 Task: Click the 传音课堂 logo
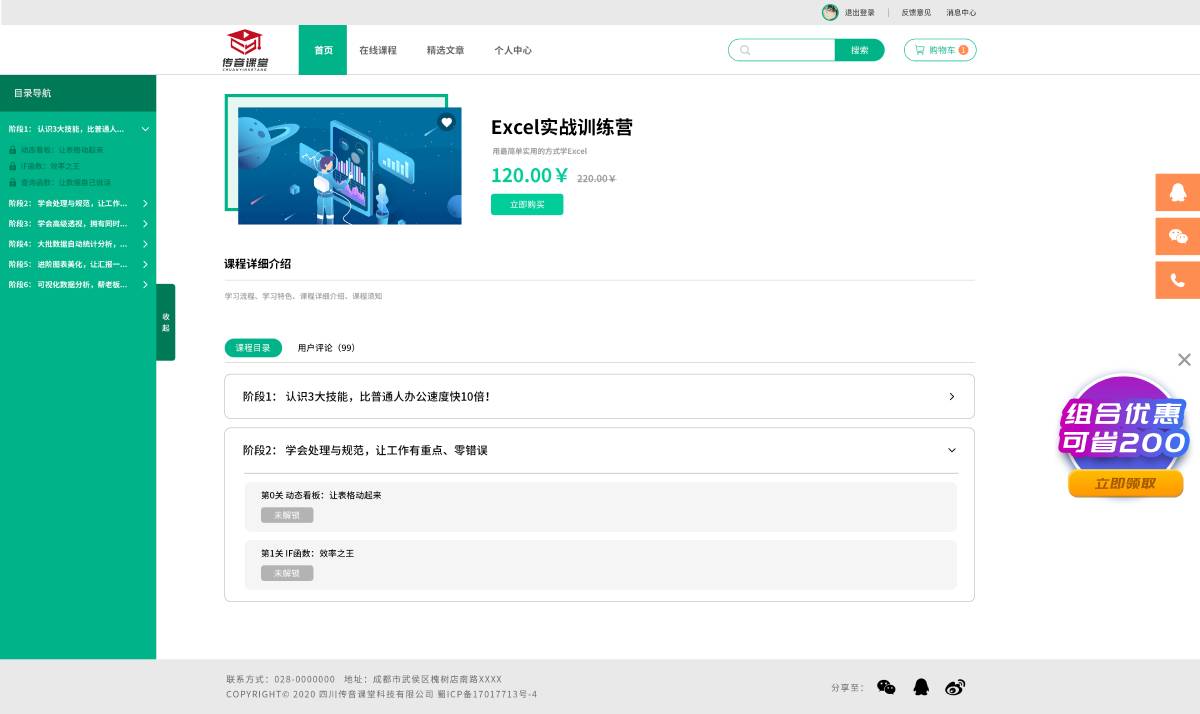[243, 48]
